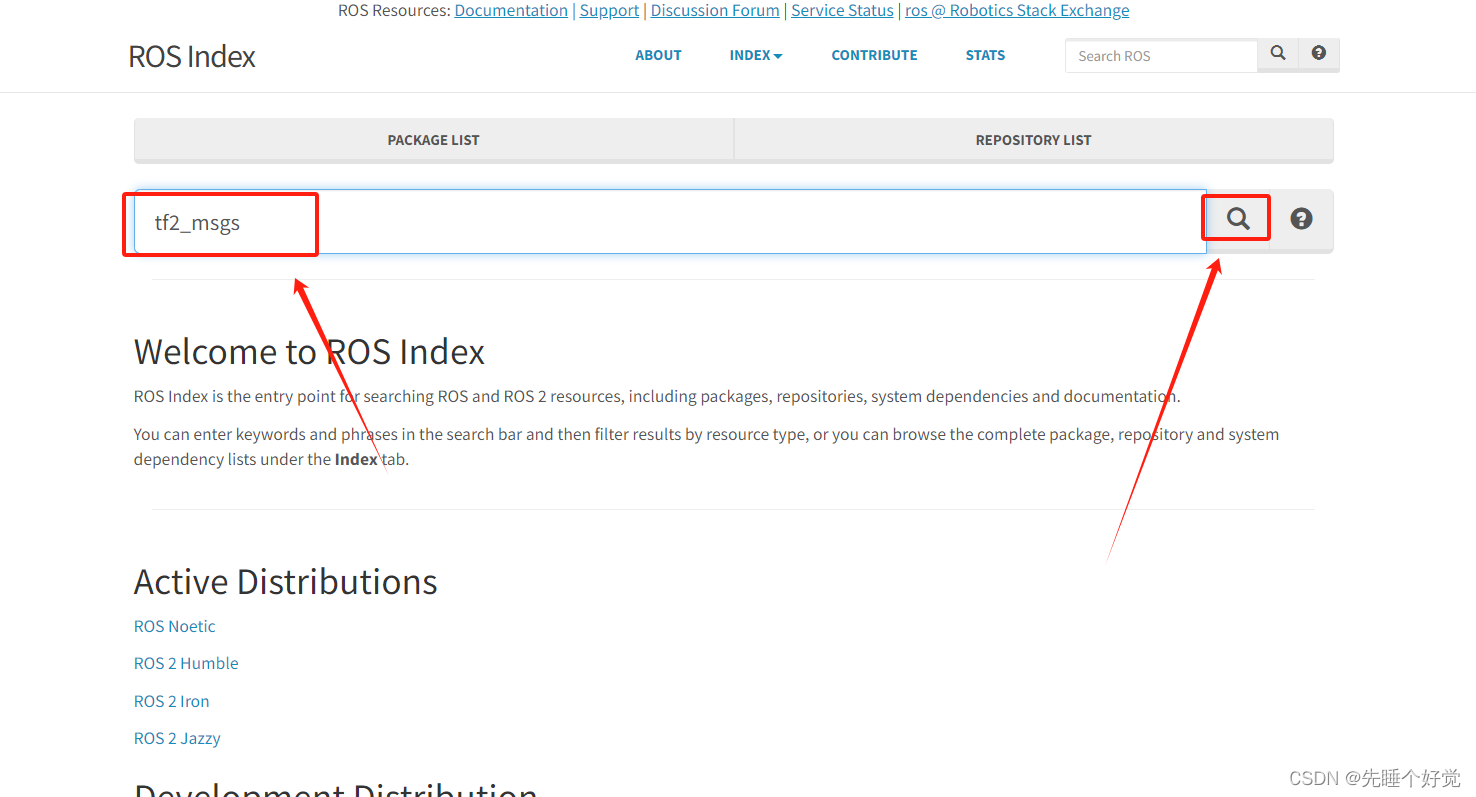Switch to the PACKAGE LIST tab
The height and width of the screenshot is (797, 1476).
(434, 140)
